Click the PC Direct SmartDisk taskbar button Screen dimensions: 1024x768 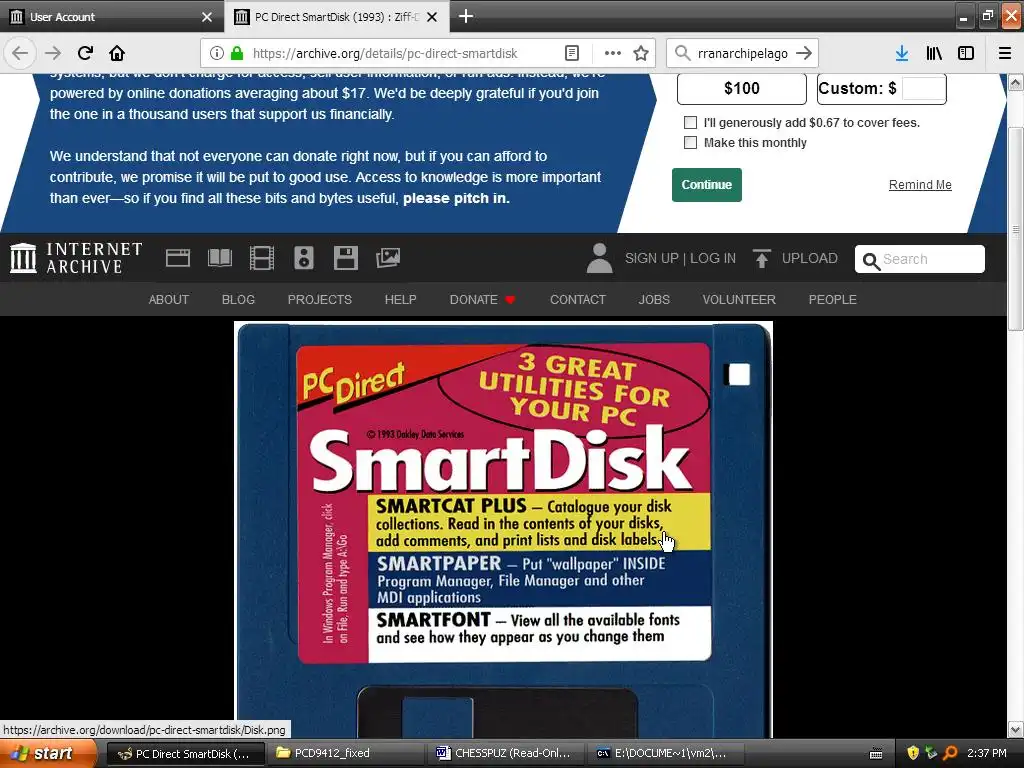click(x=185, y=754)
